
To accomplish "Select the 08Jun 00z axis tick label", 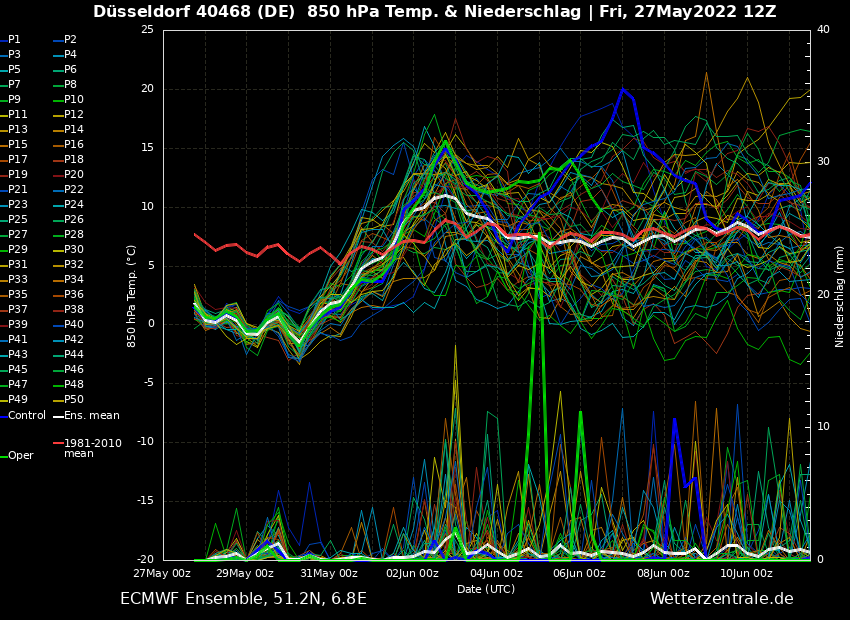I will pos(663,574).
